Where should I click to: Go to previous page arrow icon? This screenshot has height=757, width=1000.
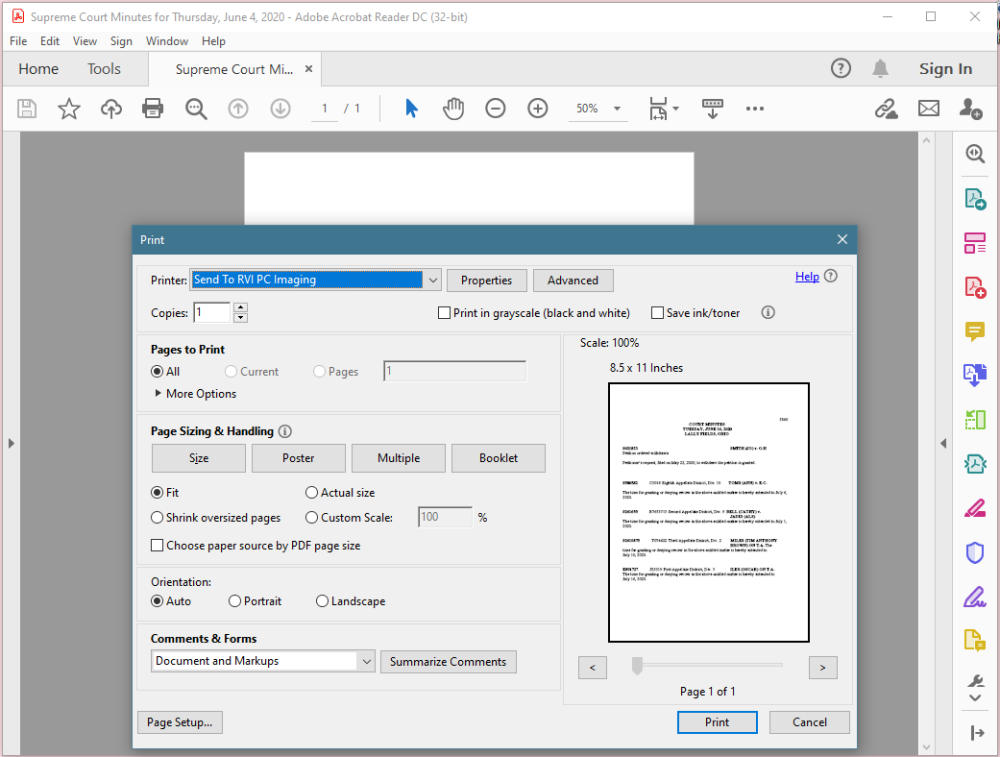(x=238, y=108)
